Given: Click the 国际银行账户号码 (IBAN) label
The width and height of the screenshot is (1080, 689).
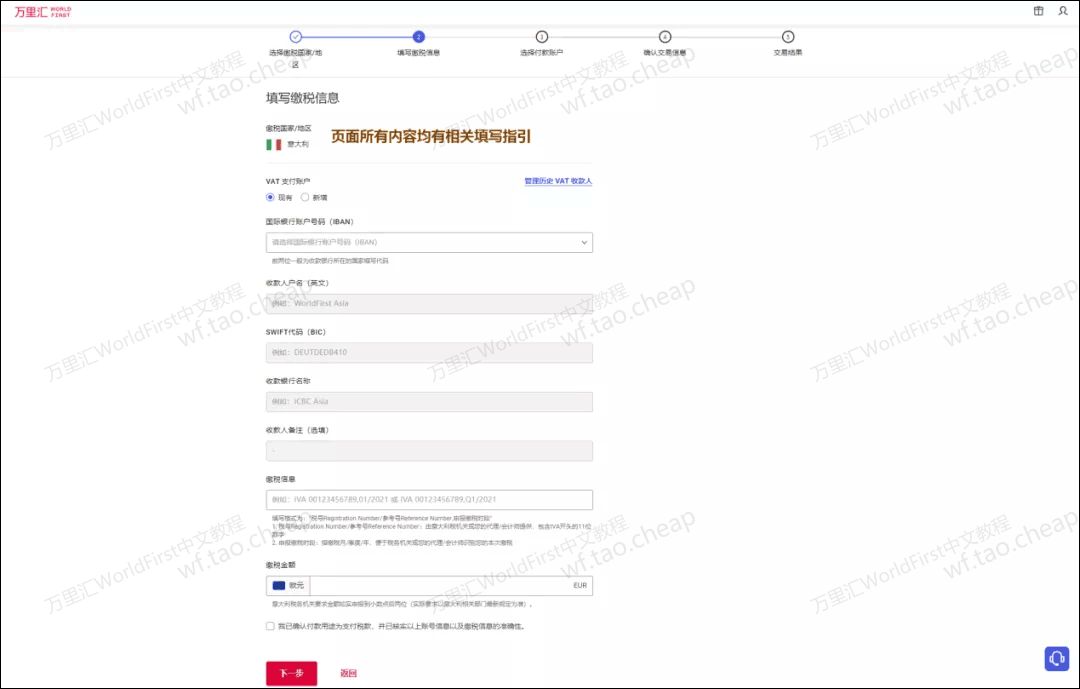Looking at the screenshot, I should pyautogui.click(x=310, y=222).
